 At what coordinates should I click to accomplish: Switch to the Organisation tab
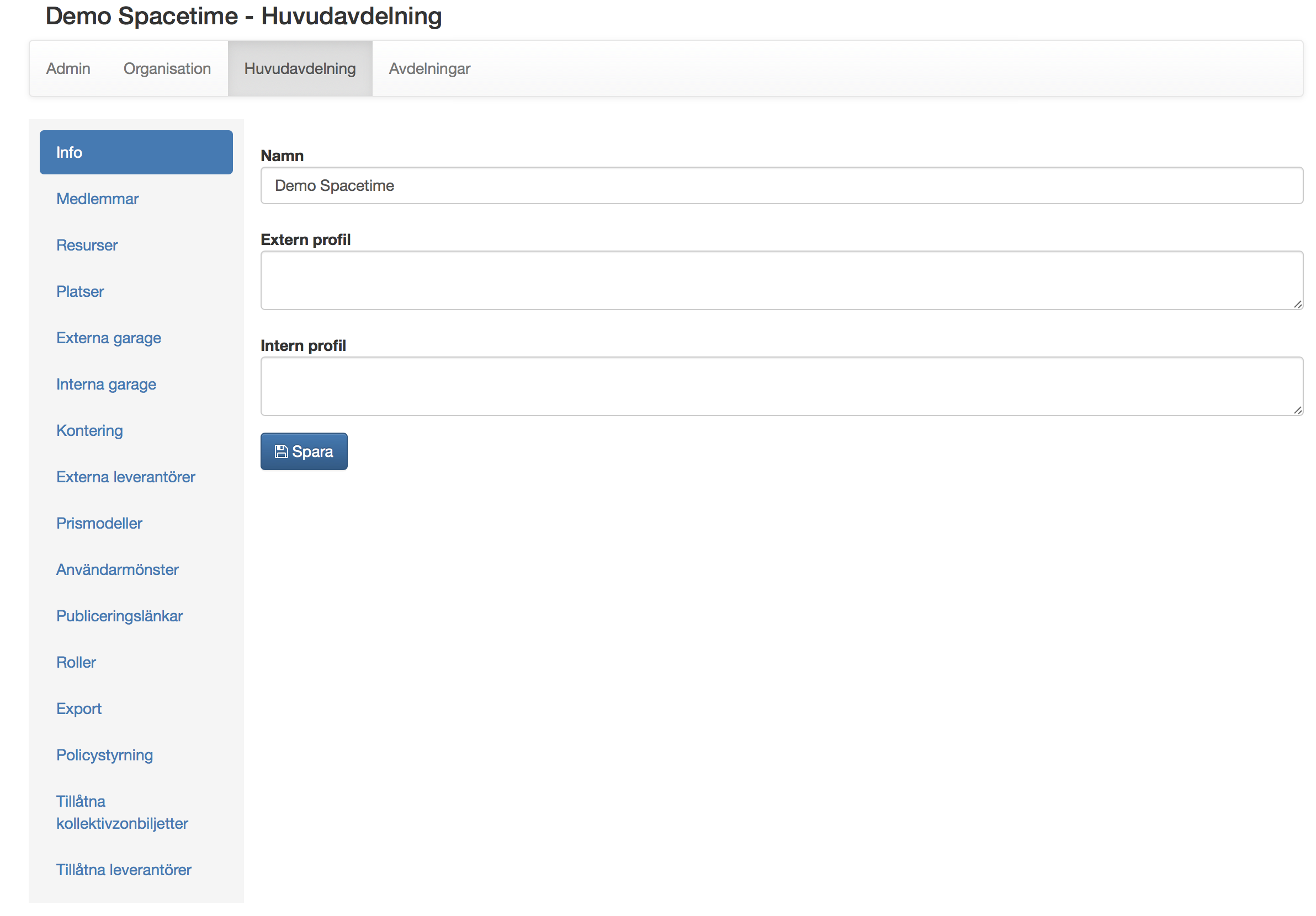pos(167,69)
